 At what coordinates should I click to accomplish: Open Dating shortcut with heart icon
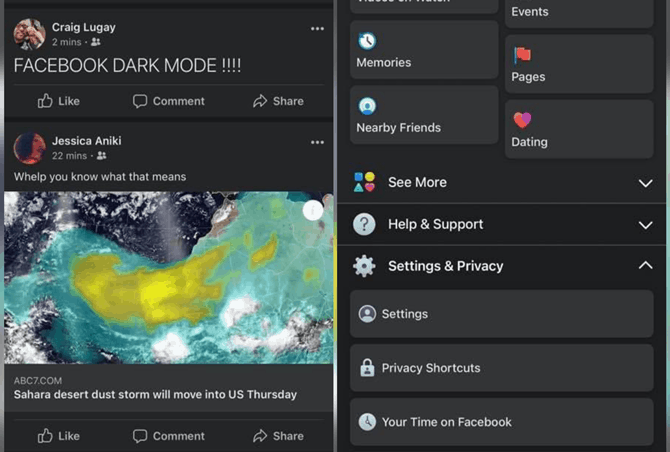click(579, 129)
